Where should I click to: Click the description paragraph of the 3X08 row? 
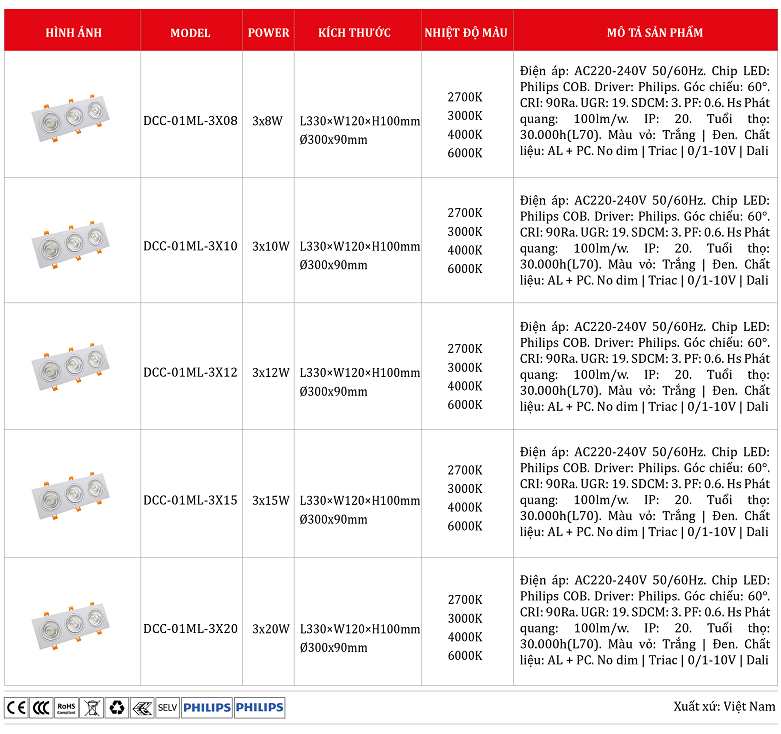(x=645, y=111)
